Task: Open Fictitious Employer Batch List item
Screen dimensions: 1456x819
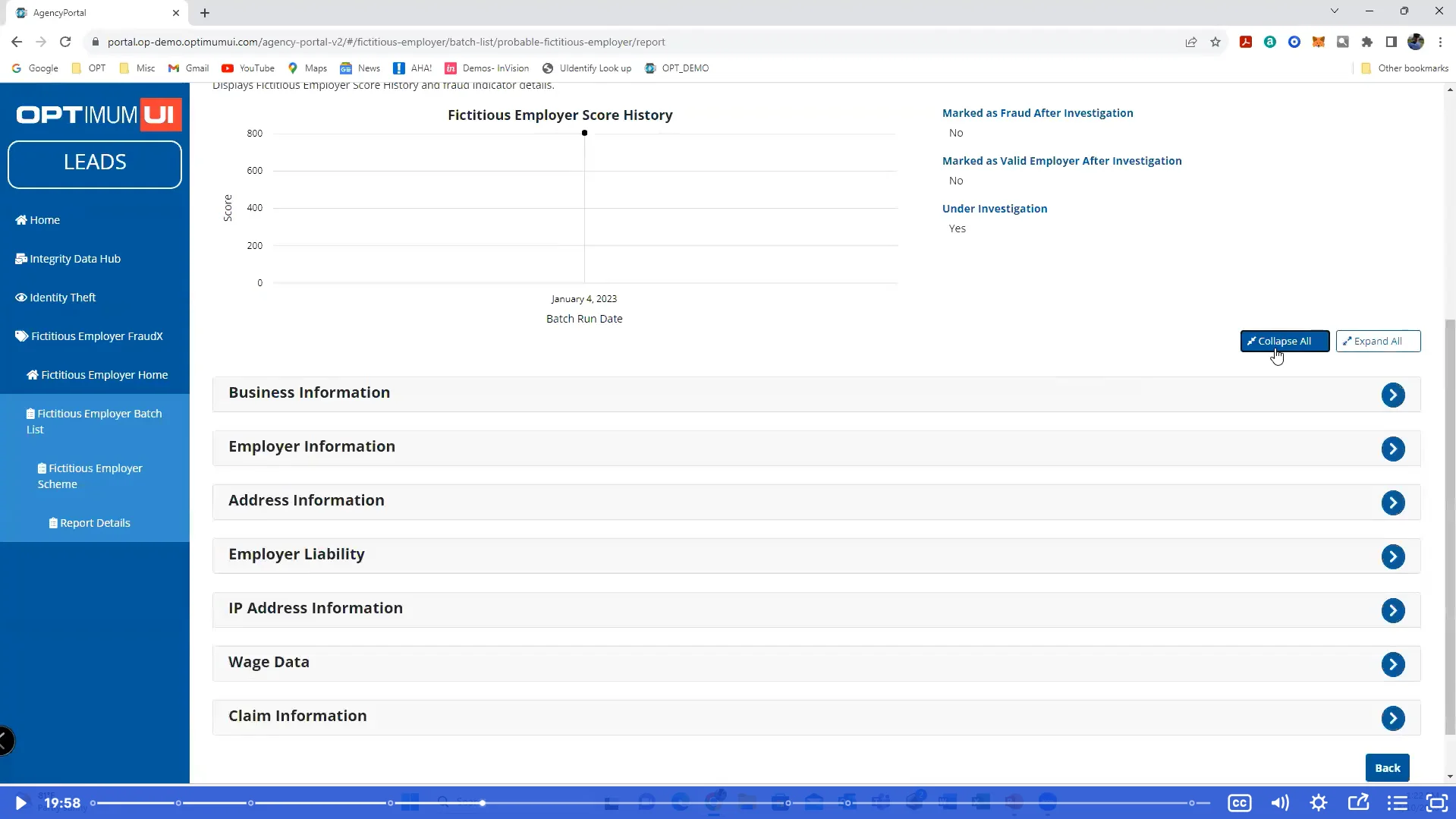Action: [x=95, y=421]
